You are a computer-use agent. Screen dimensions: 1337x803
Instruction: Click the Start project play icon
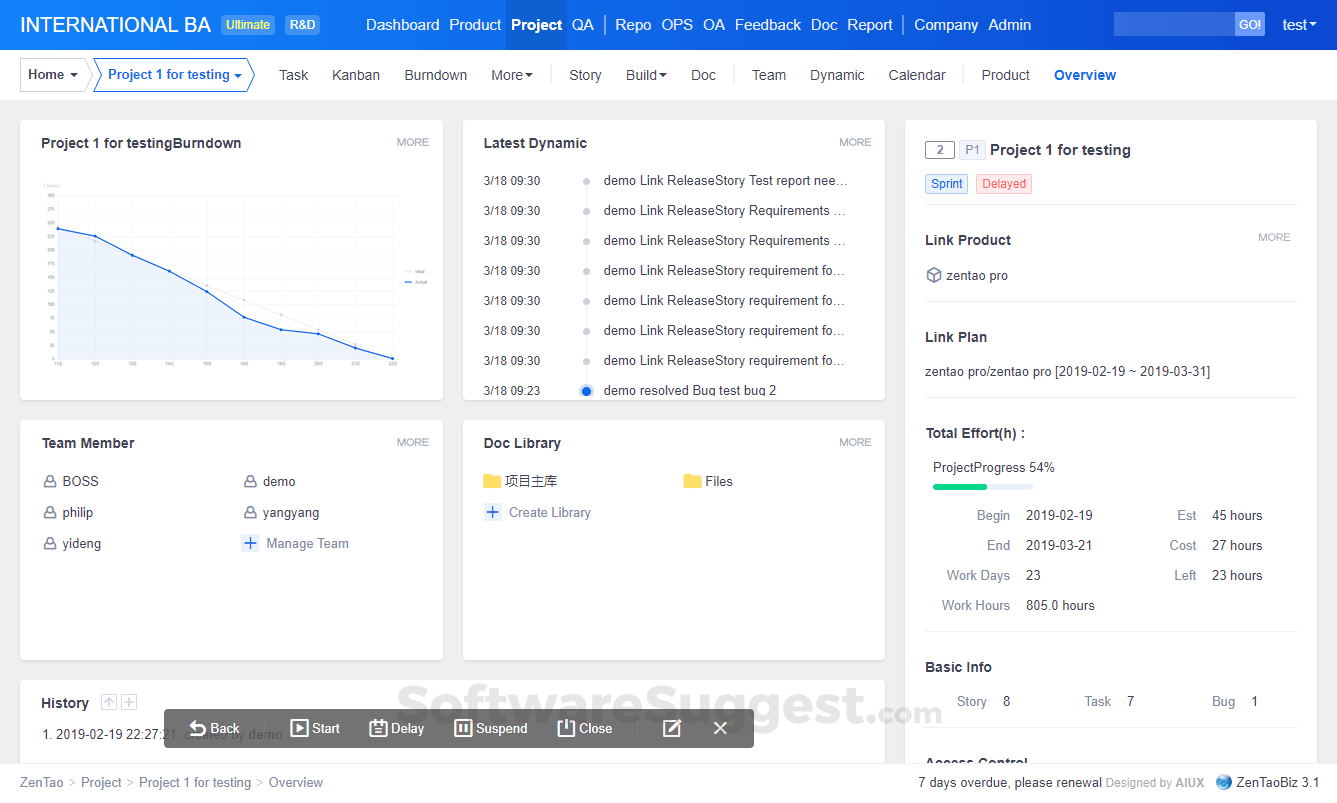click(x=299, y=728)
